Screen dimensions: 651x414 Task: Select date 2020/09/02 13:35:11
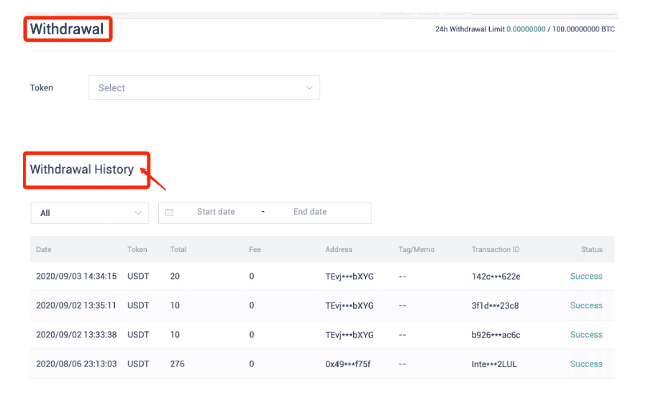76,306
